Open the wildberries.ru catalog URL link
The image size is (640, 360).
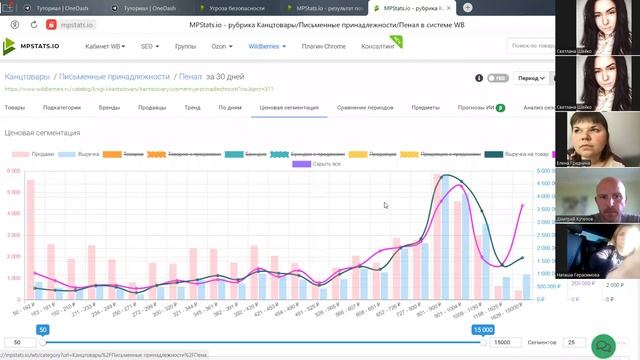pyautogui.click(x=139, y=89)
